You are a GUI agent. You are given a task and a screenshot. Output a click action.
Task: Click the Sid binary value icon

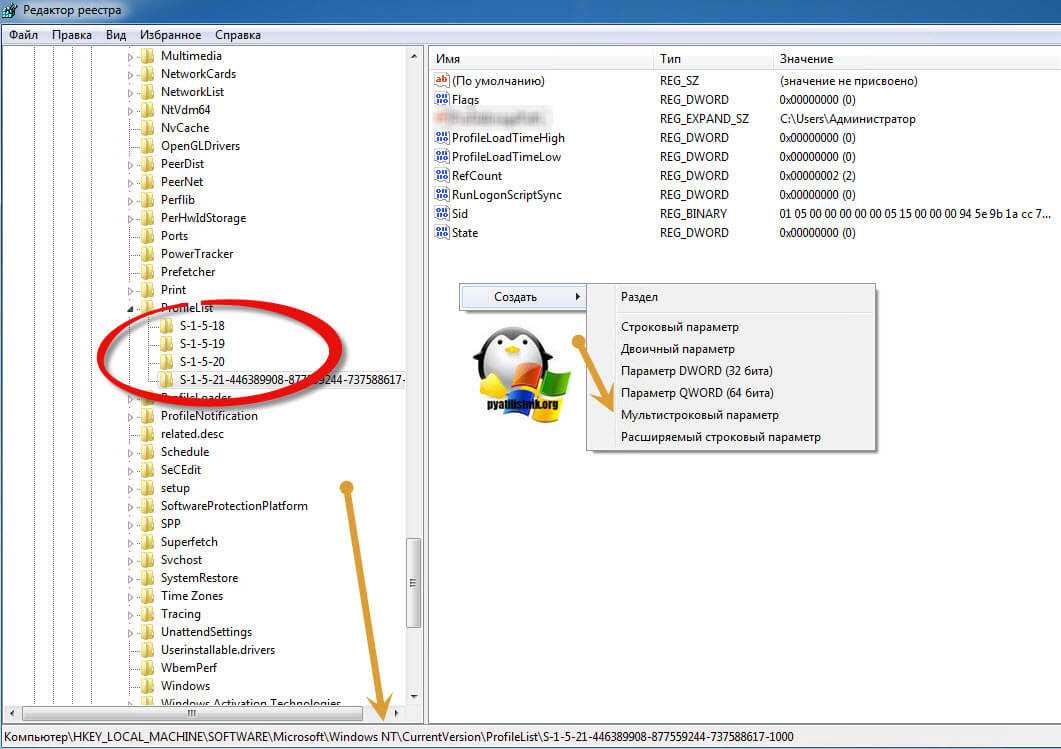tap(442, 214)
